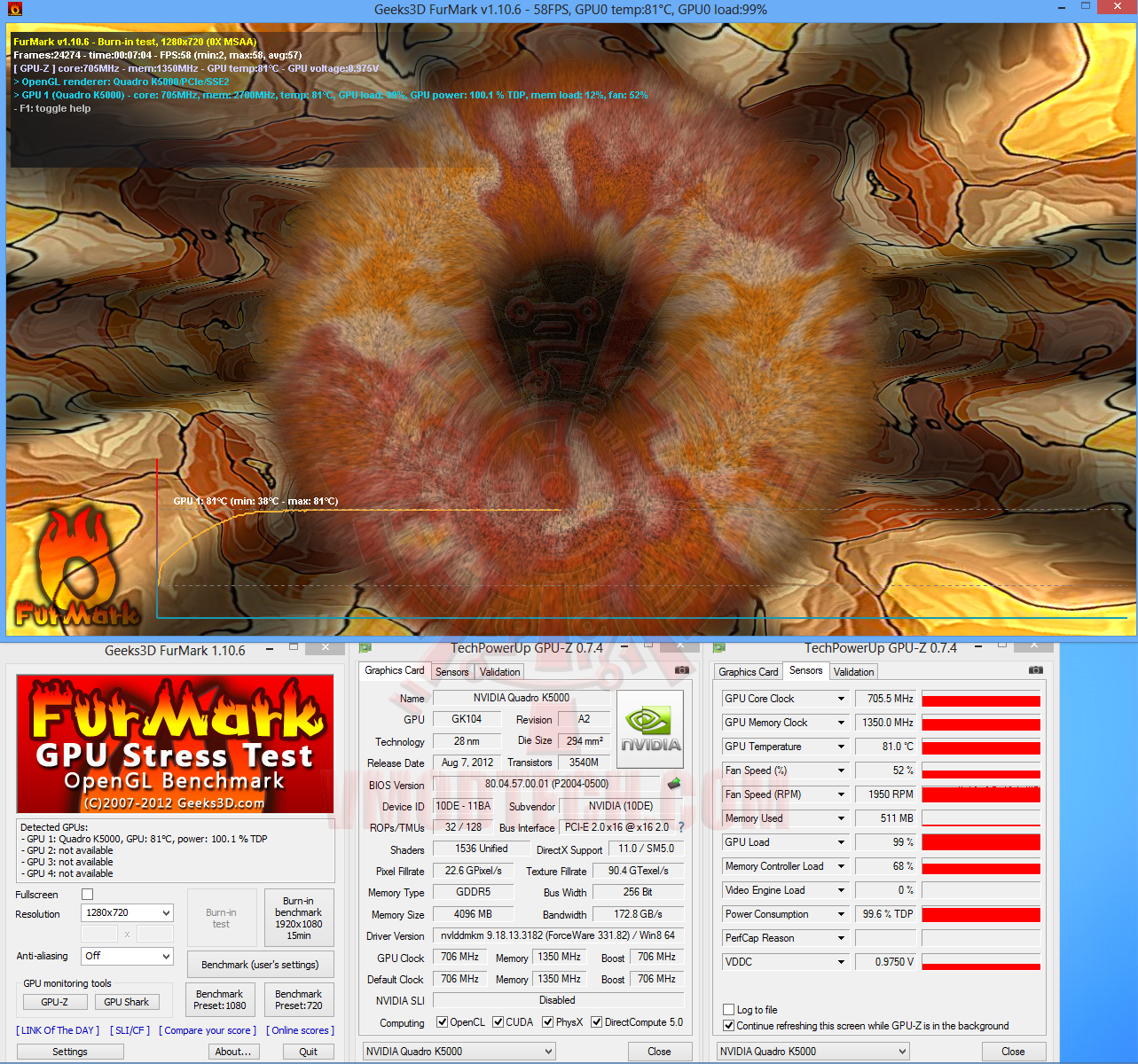Open the GPU selector in the GPU-Z Graphics Card window

(459, 1052)
